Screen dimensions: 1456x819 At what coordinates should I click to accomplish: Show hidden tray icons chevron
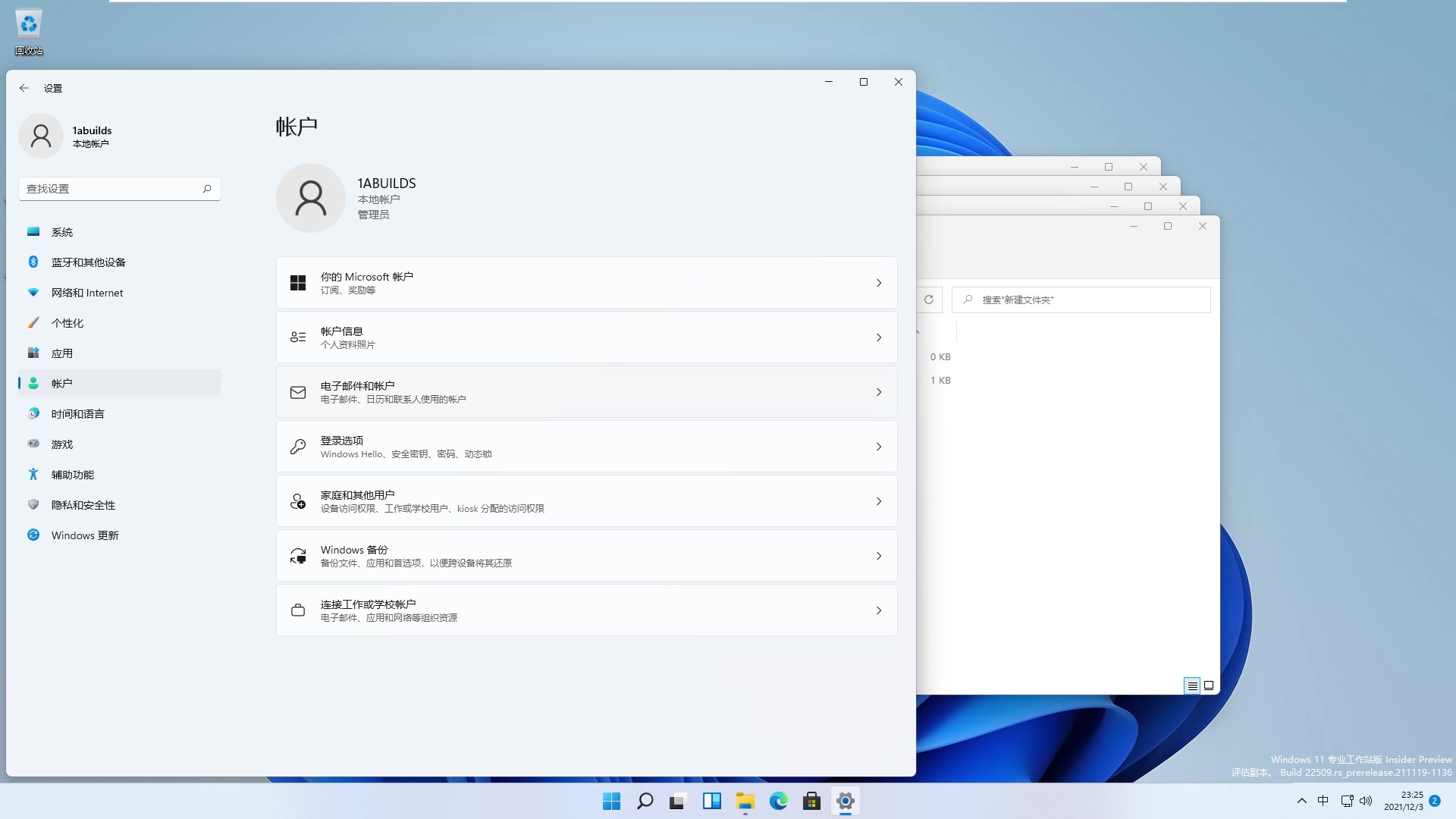click(x=1302, y=801)
